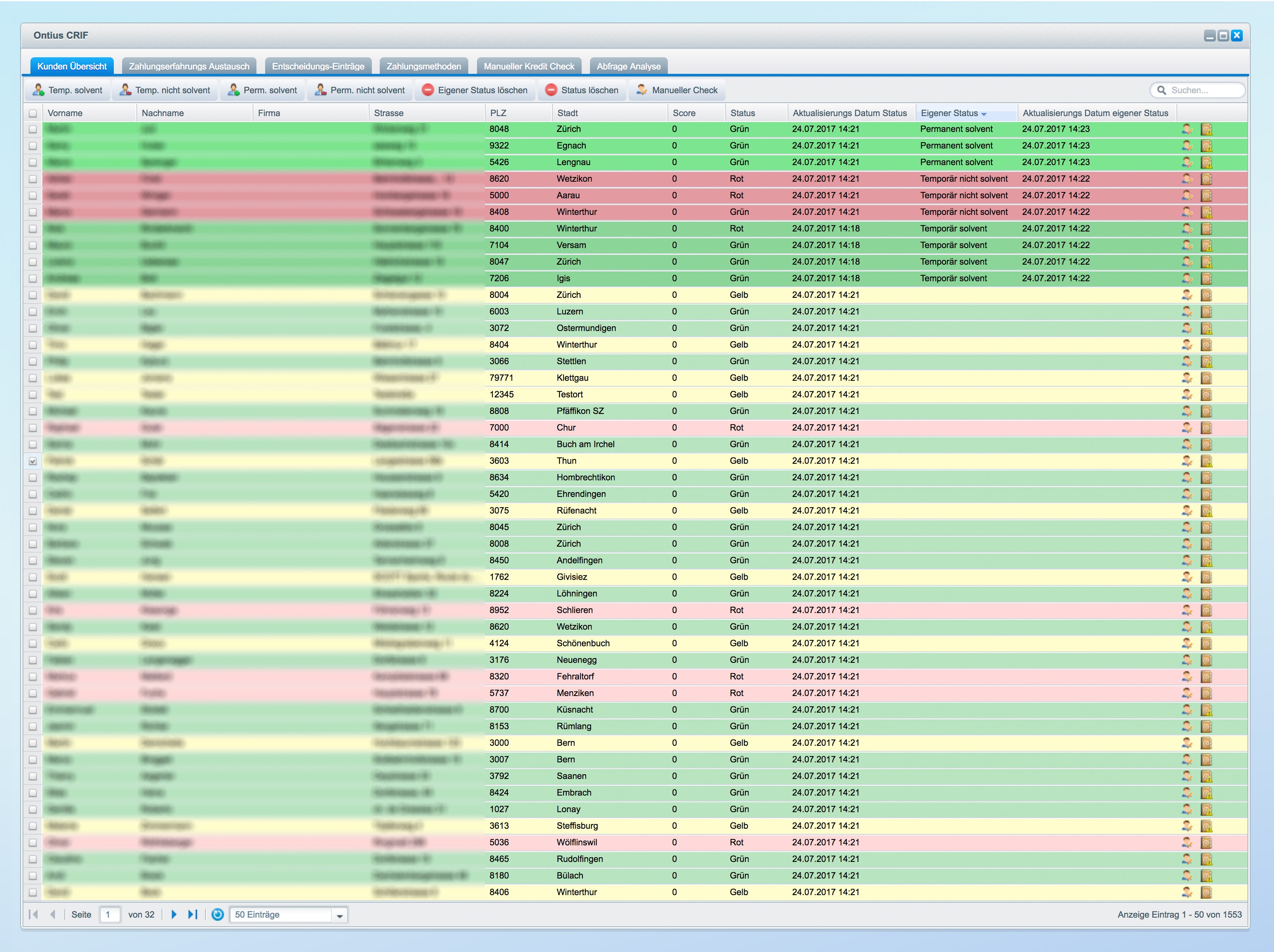Open the Manueller Kredit Check tab
Viewport: 1274px width, 952px height.
[x=529, y=66]
